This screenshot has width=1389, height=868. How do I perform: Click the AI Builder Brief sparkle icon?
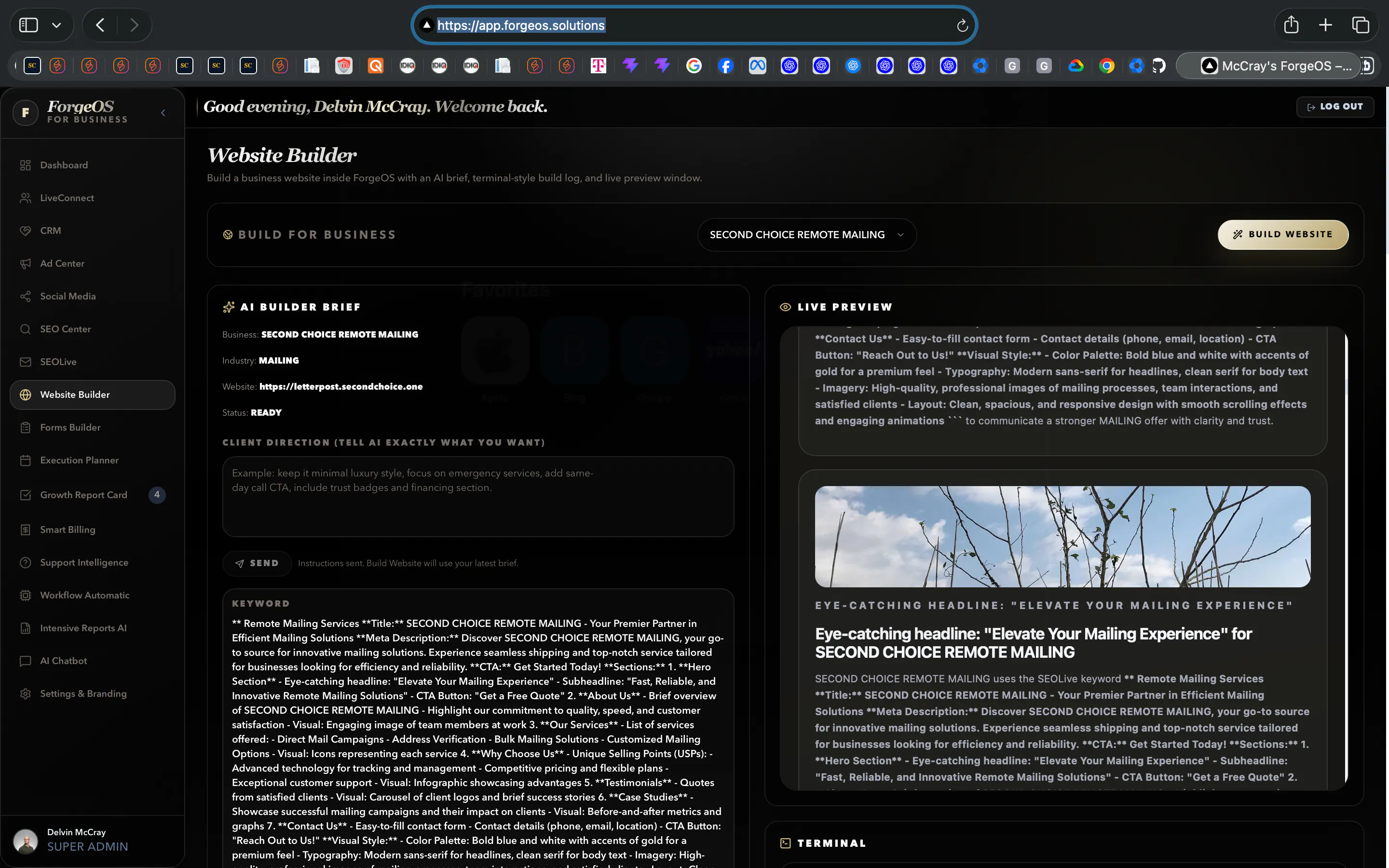(x=229, y=307)
